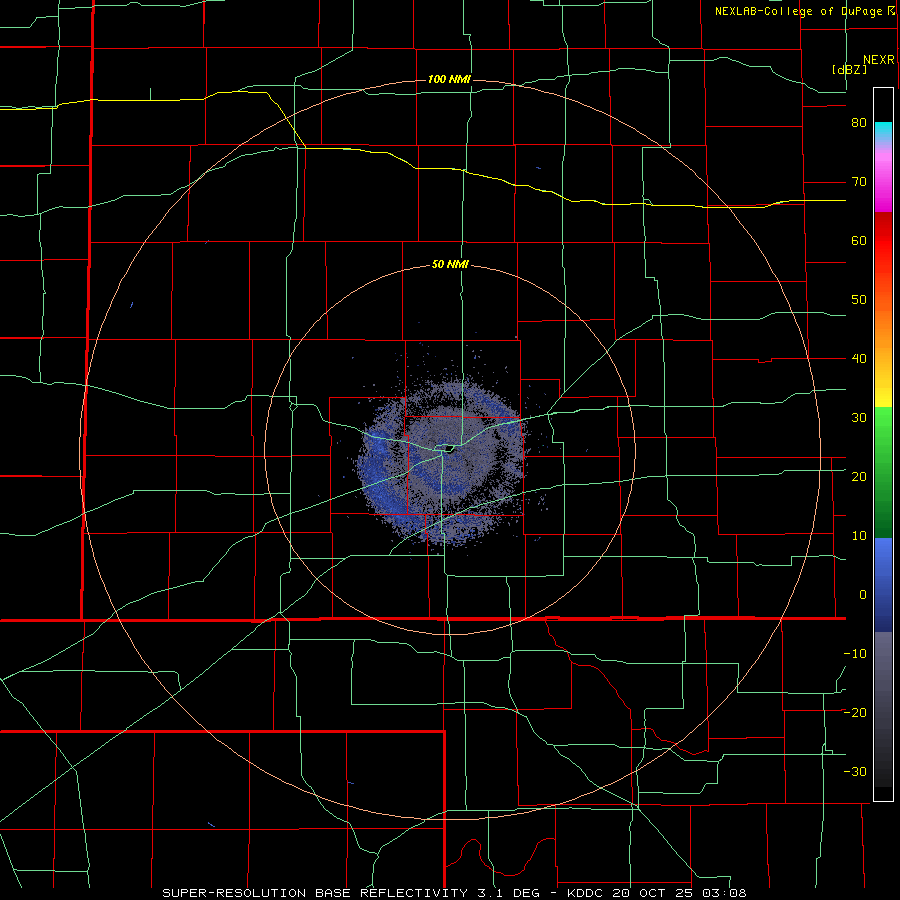
Task: Click the -30 dBZ scale label
Action: (x=855, y=771)
